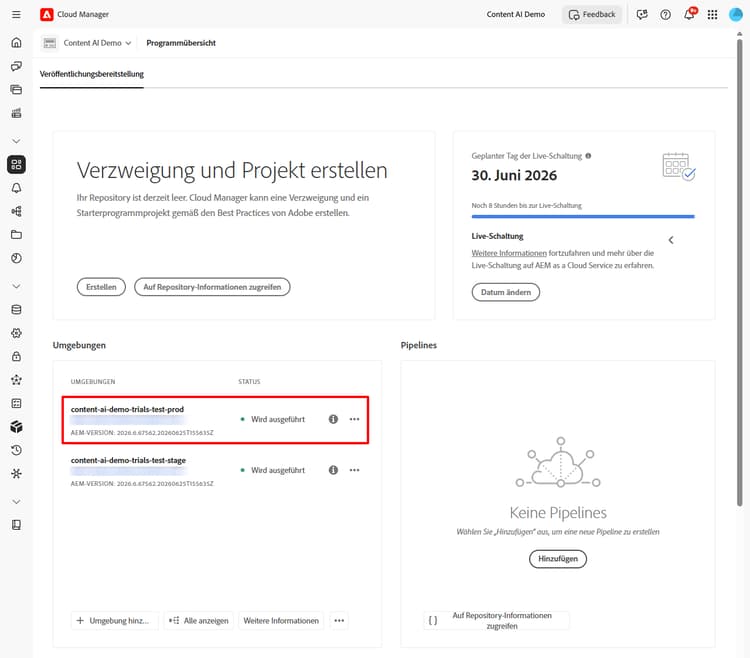Click the Erstellen button
750x658 pixels.
101,287
